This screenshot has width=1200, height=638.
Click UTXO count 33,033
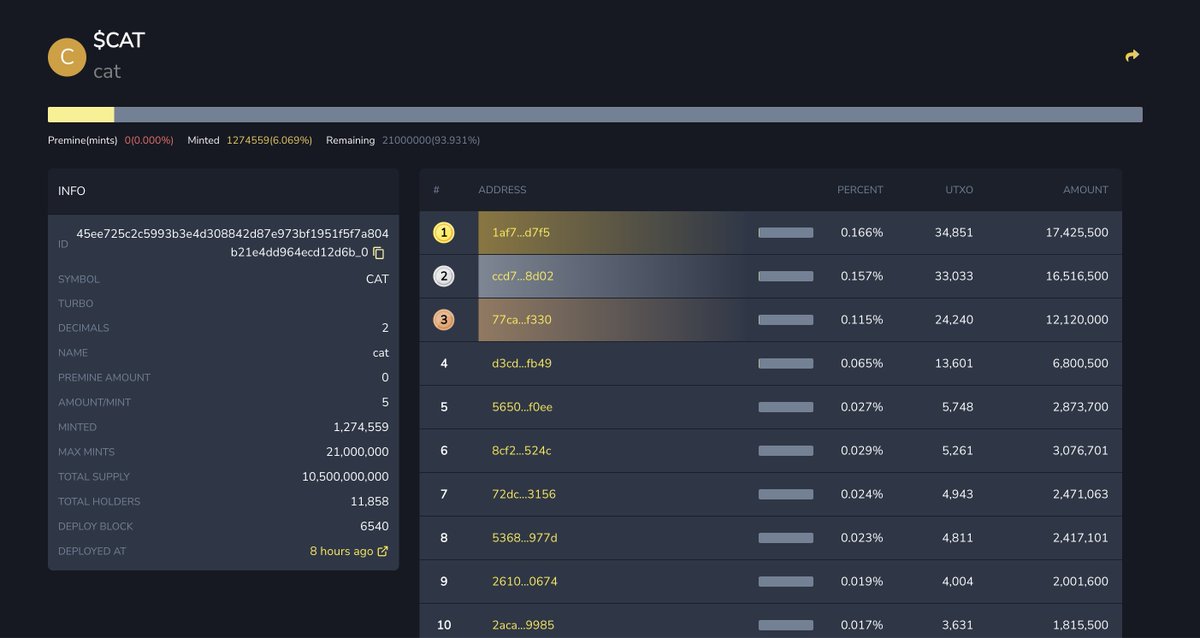[x=954, y=276]
